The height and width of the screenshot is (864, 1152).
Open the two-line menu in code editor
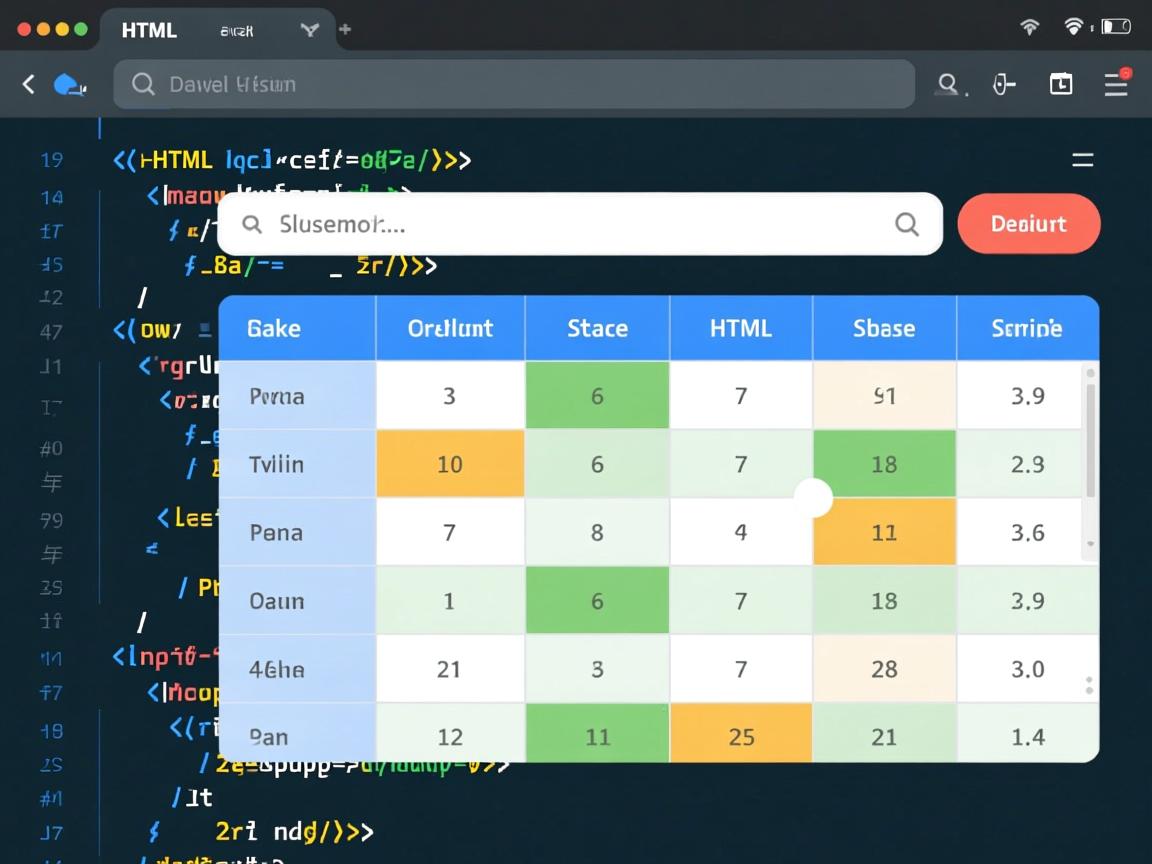coord(1082,160)
